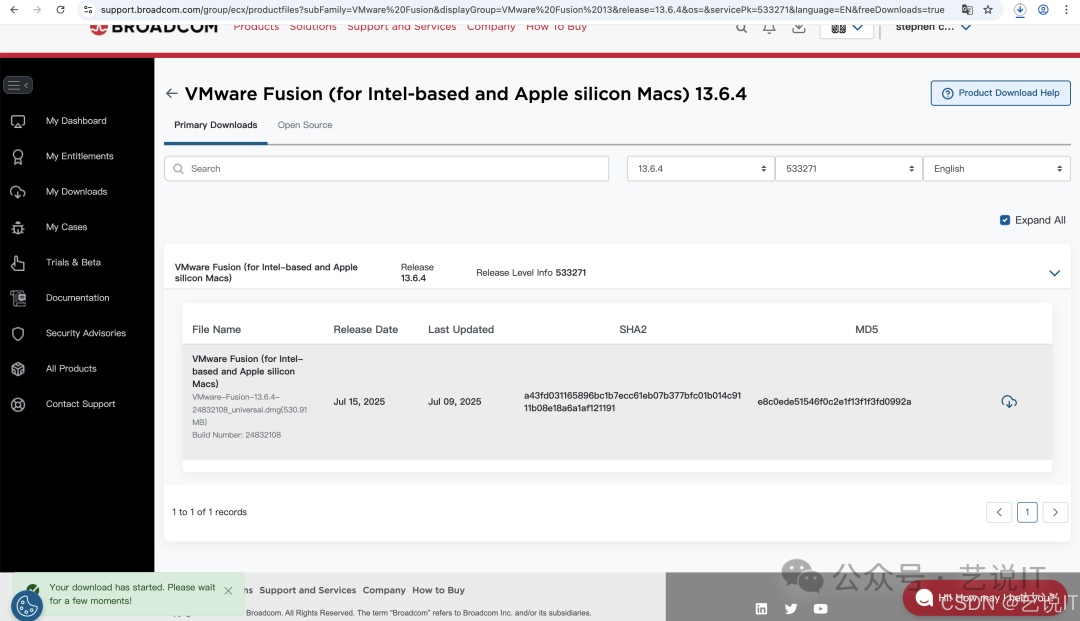Click the Product Download Help button

coord(1000,93)
